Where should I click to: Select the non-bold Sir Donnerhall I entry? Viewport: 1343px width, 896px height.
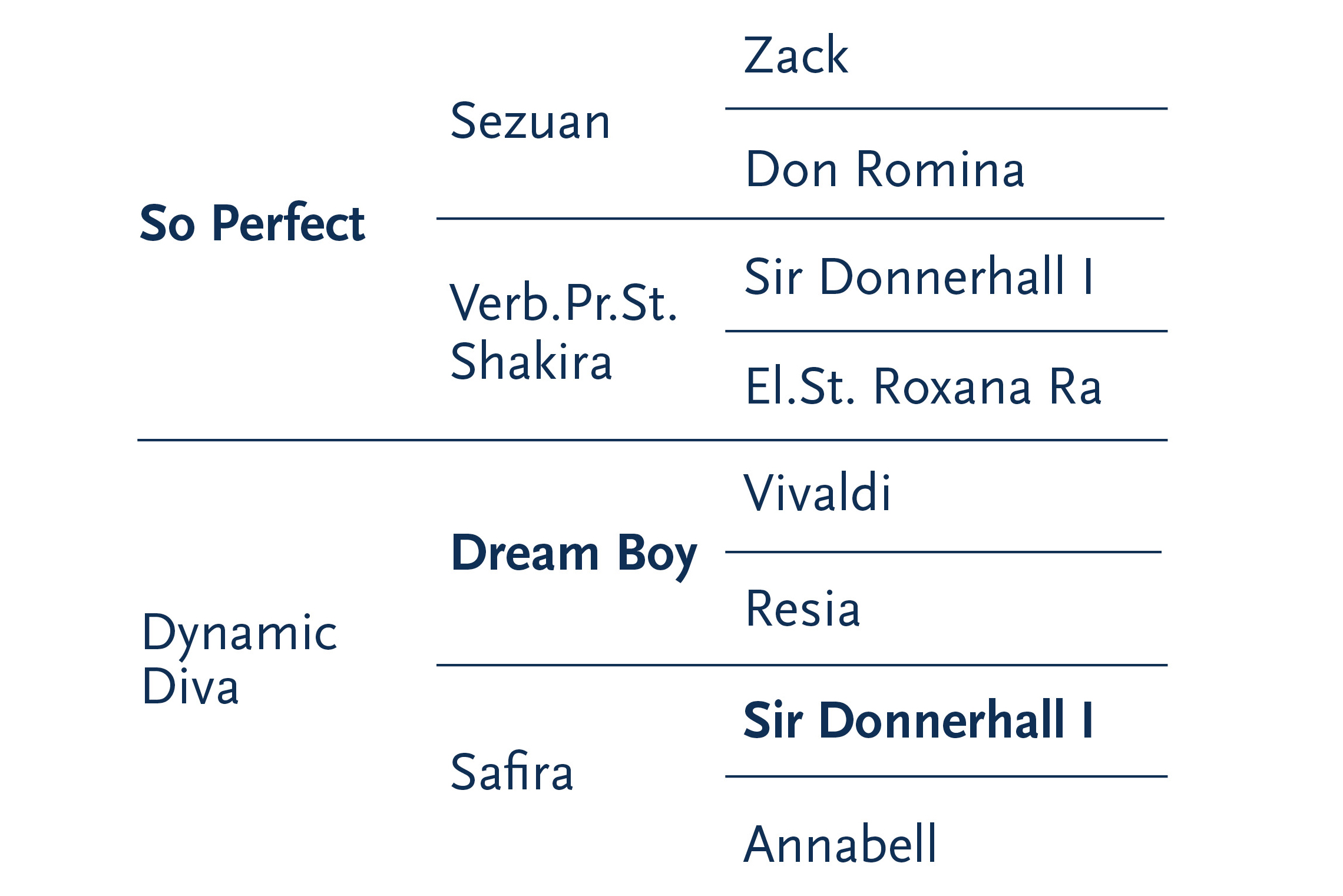pyautogui.click(x=918, y=277)
